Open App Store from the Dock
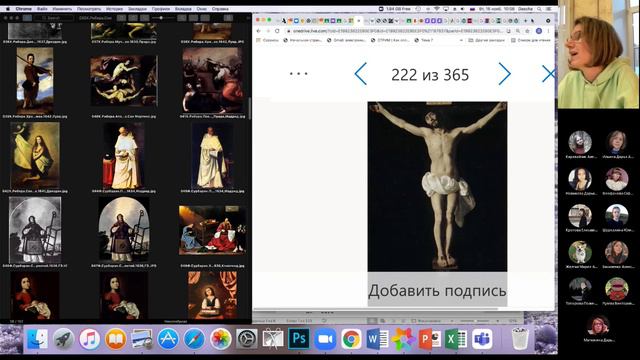The width and height of the screenshot is (640, 360). 168,339
